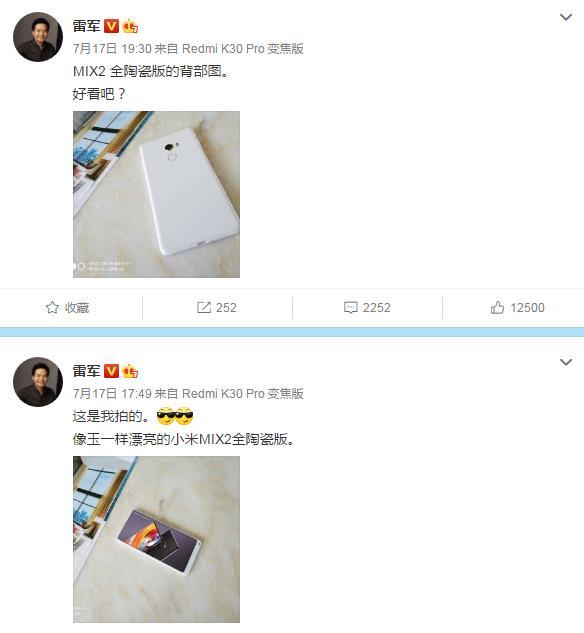This screenshot has width=584, height=633.
Task: Click the orange V verified badge on second post
Action: [111, 371]
